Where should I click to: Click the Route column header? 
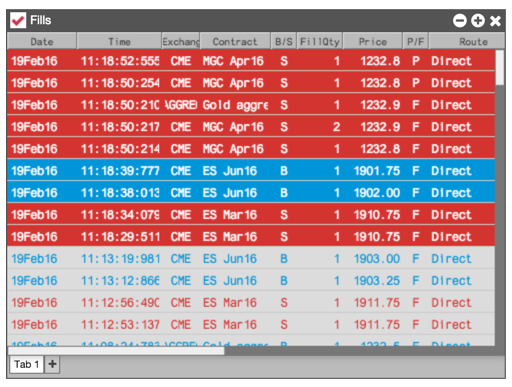click(x=467, y=42)
